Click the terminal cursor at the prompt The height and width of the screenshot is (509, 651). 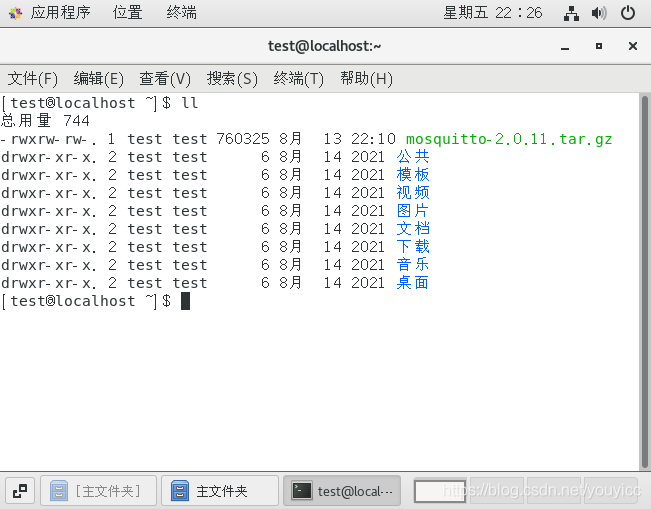click(186, 301)
